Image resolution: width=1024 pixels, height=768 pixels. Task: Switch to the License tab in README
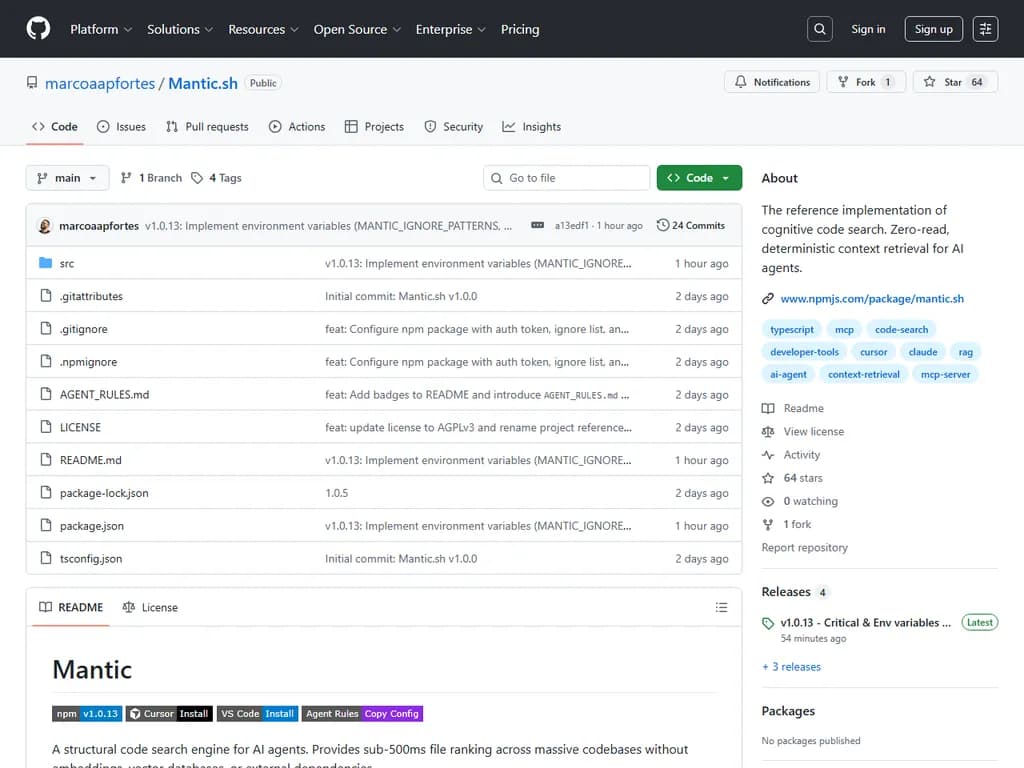(x=150, y=607)
